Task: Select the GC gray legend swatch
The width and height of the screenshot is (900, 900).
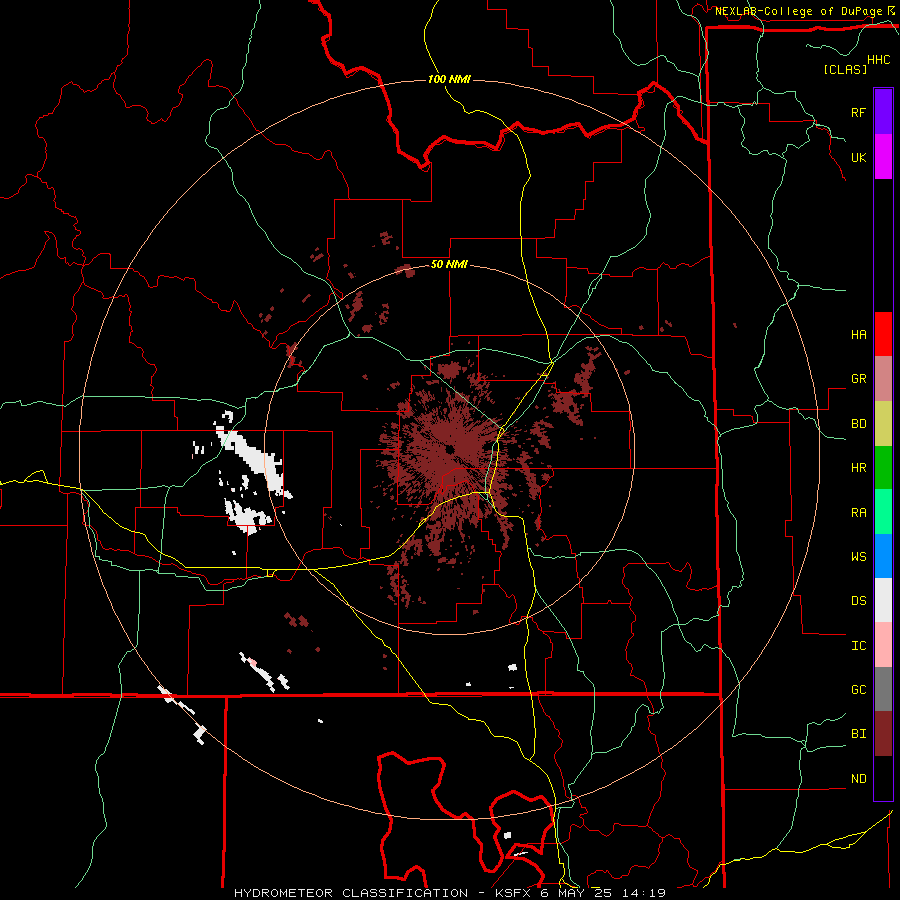Action: coord(883,689)
